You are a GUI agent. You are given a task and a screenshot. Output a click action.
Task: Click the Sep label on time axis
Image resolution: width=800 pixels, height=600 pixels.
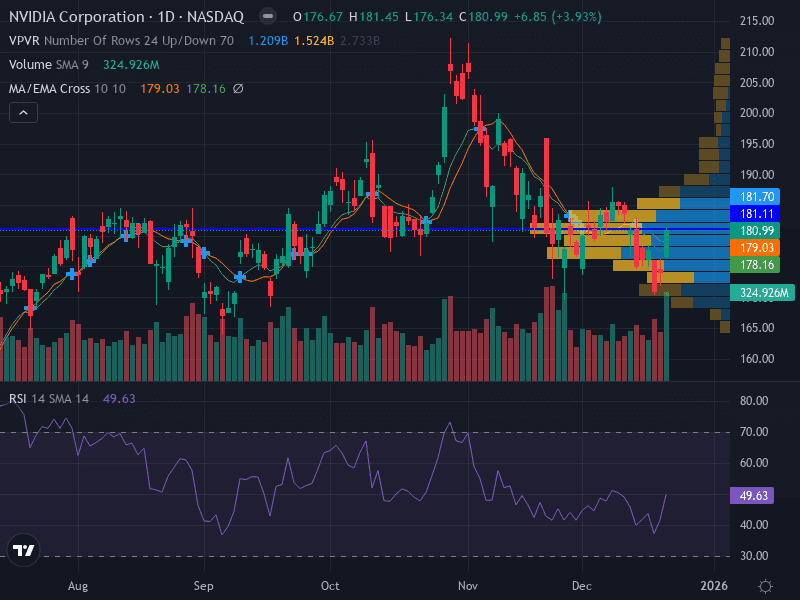(203, 586)
